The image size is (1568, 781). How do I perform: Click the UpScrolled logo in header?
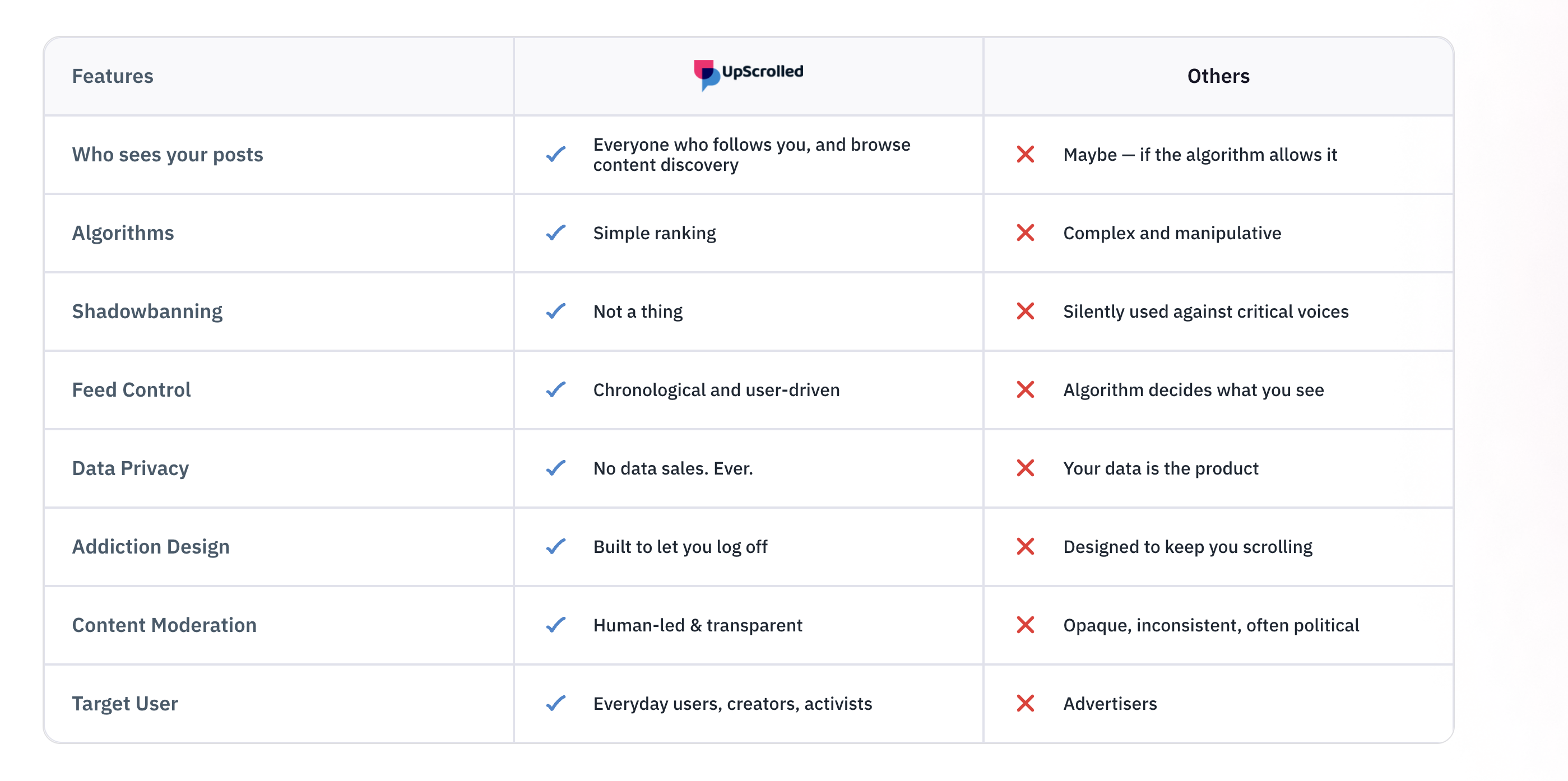(748, 73)
